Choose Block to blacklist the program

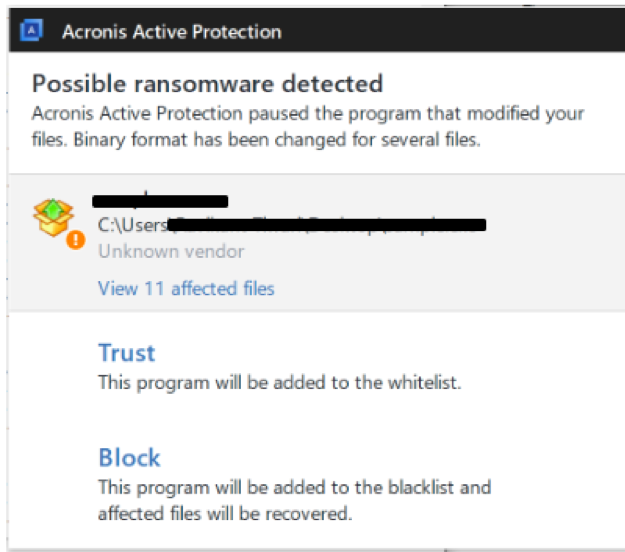point(129,458)
